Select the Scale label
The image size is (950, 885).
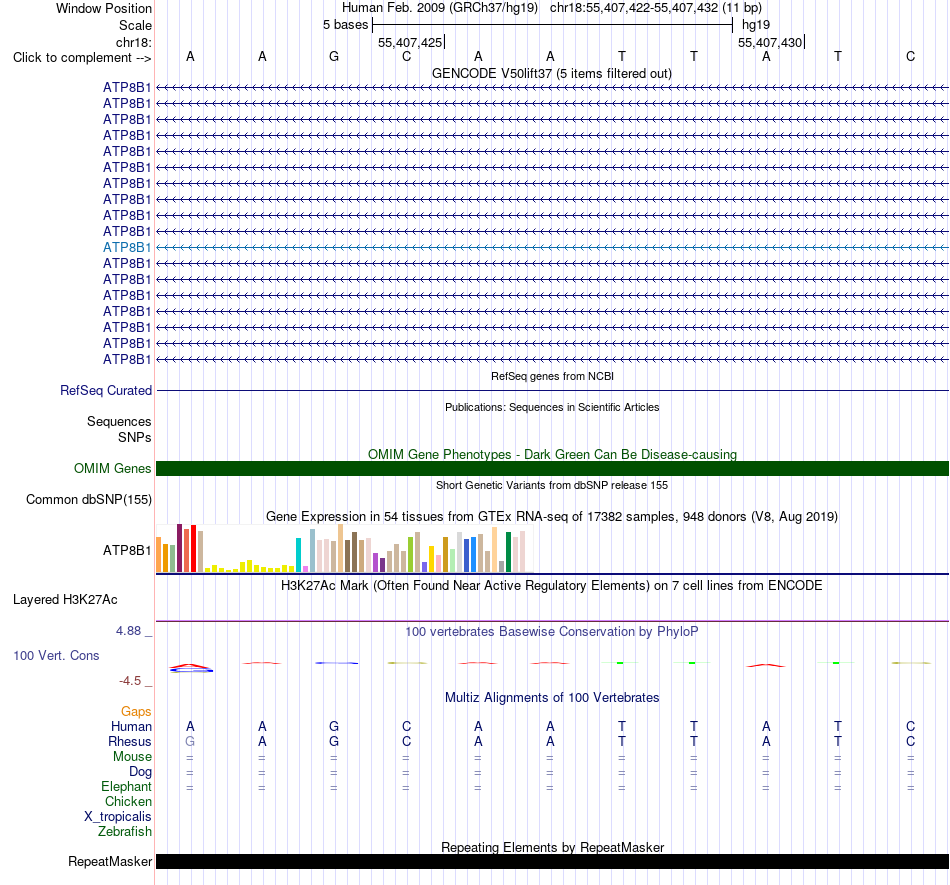135,25
